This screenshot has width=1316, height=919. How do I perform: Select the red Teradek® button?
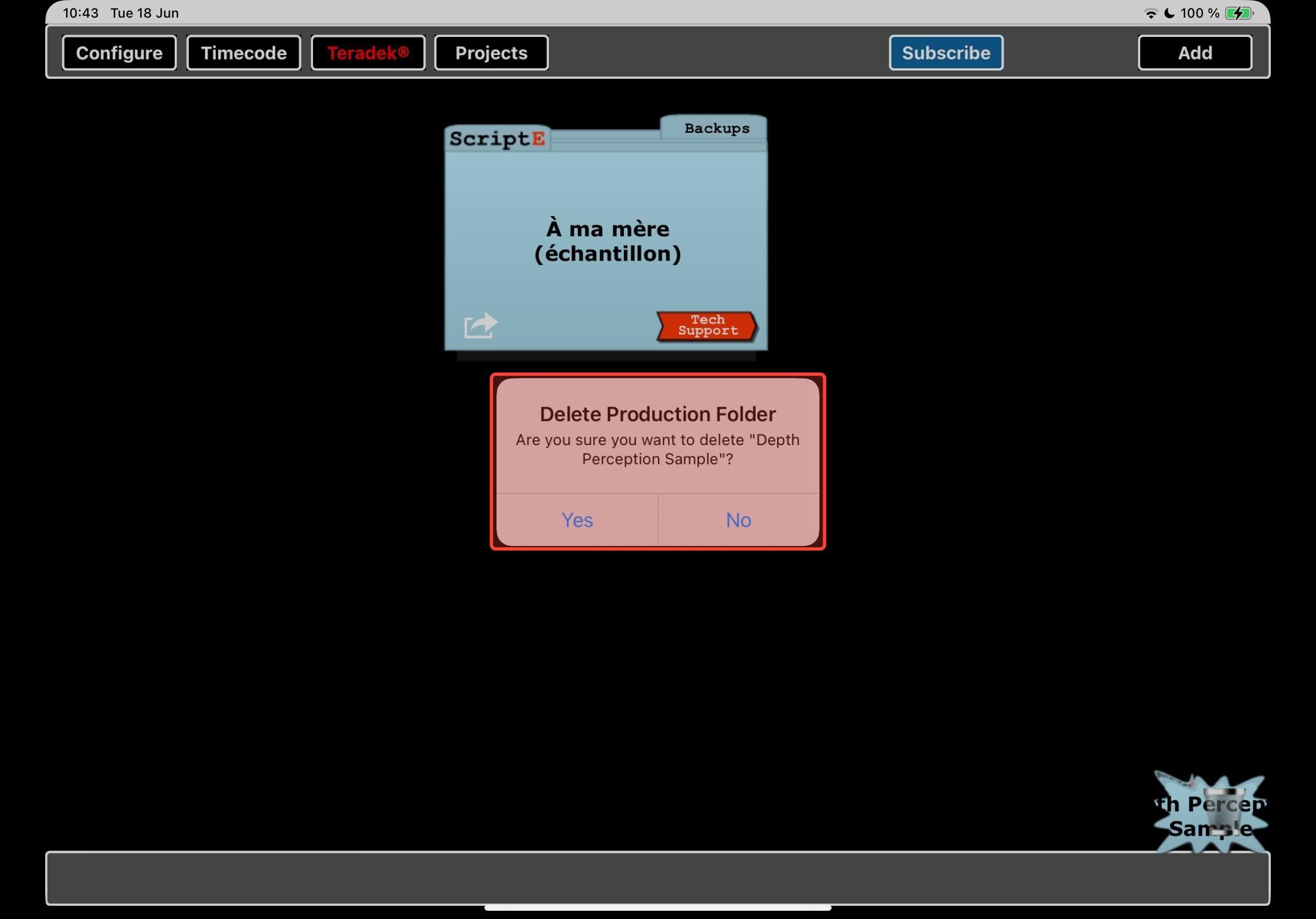point(368,53)
